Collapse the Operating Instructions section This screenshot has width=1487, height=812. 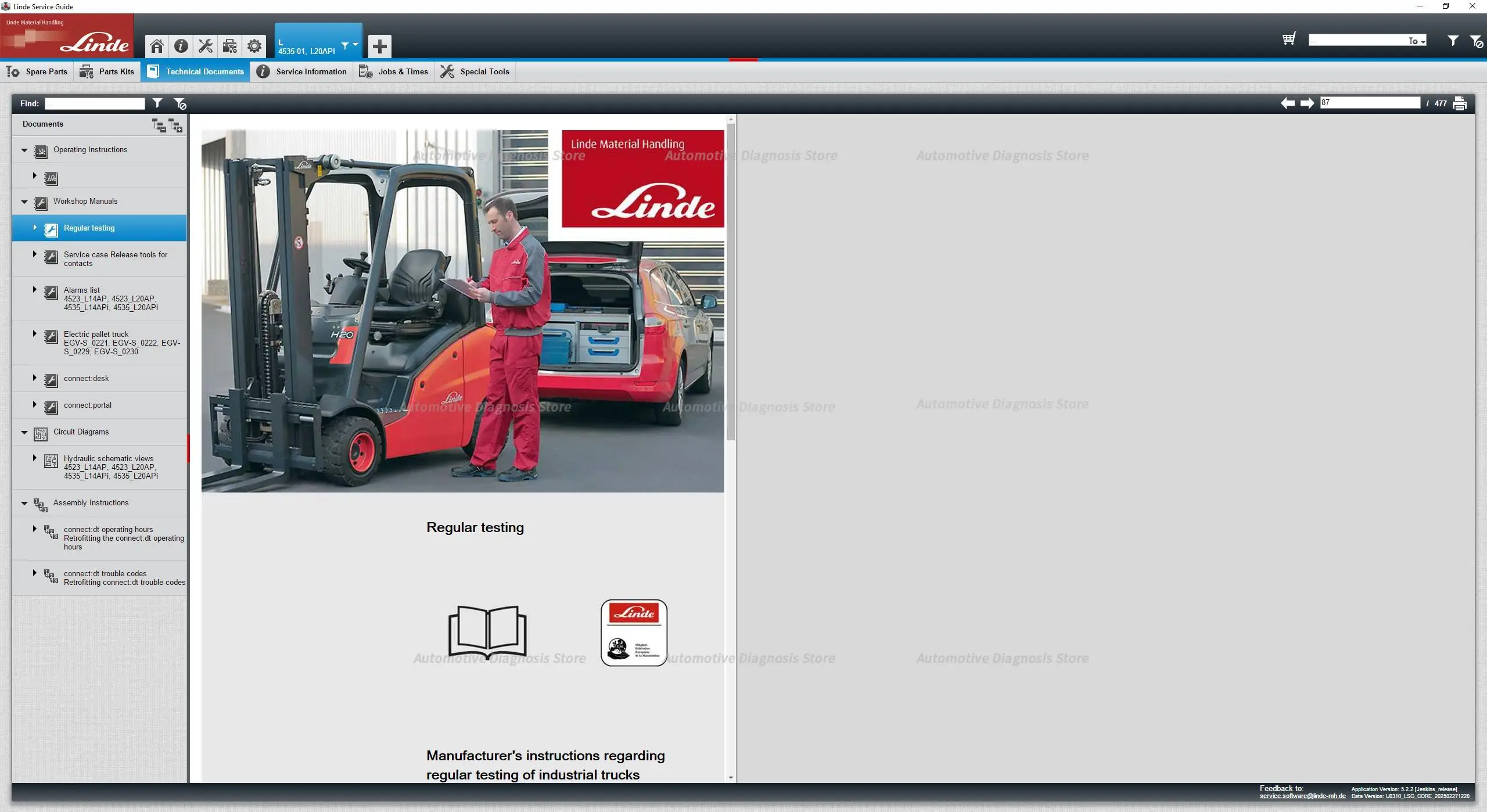pos(24,149)
